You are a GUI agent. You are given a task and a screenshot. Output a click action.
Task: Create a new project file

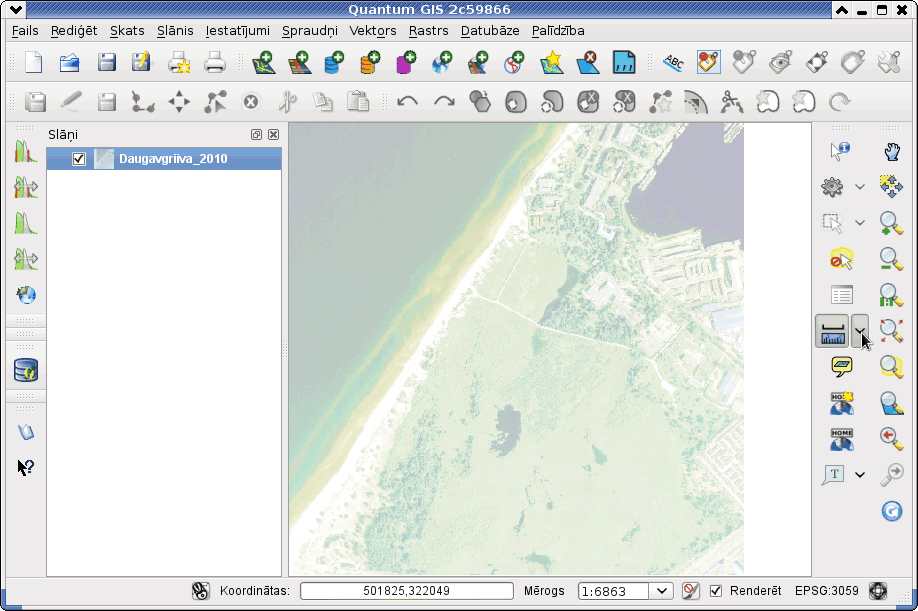(34, 62)
